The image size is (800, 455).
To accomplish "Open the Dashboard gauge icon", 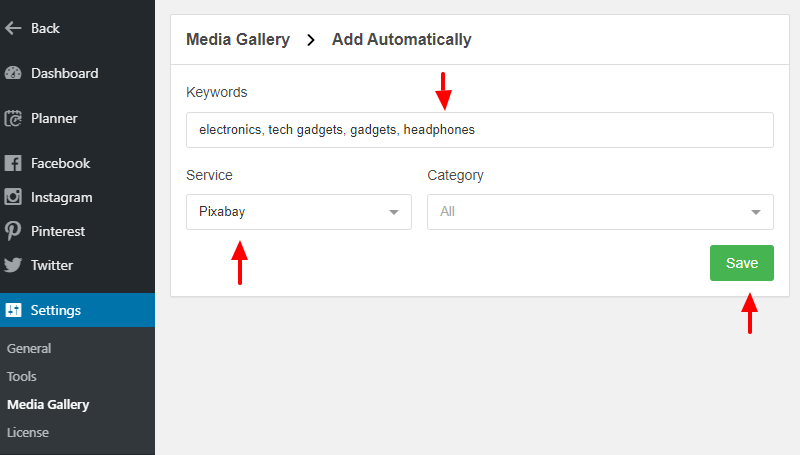I will pyautogui.click(x=13, y=73).
